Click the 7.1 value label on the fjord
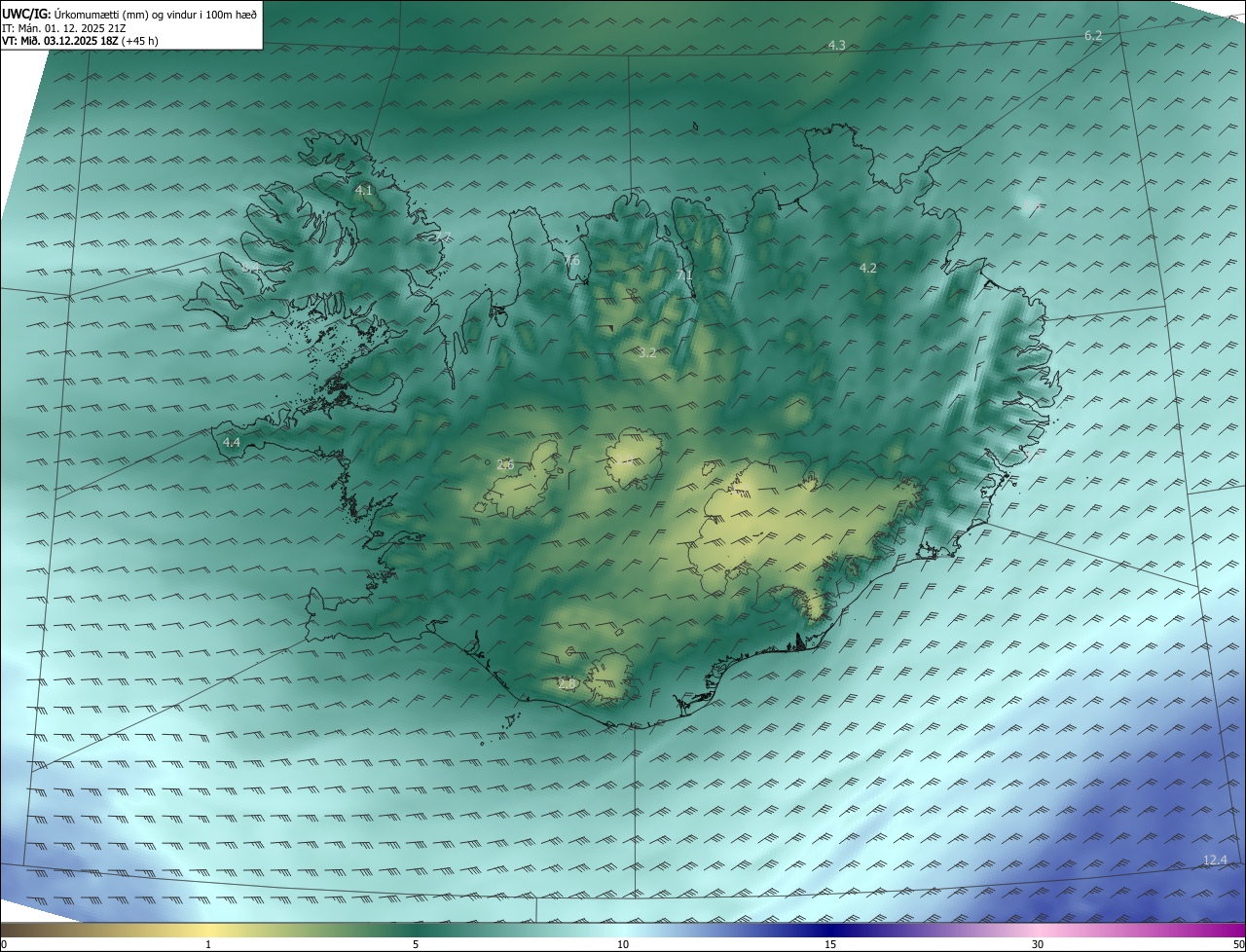 point(684,275)
